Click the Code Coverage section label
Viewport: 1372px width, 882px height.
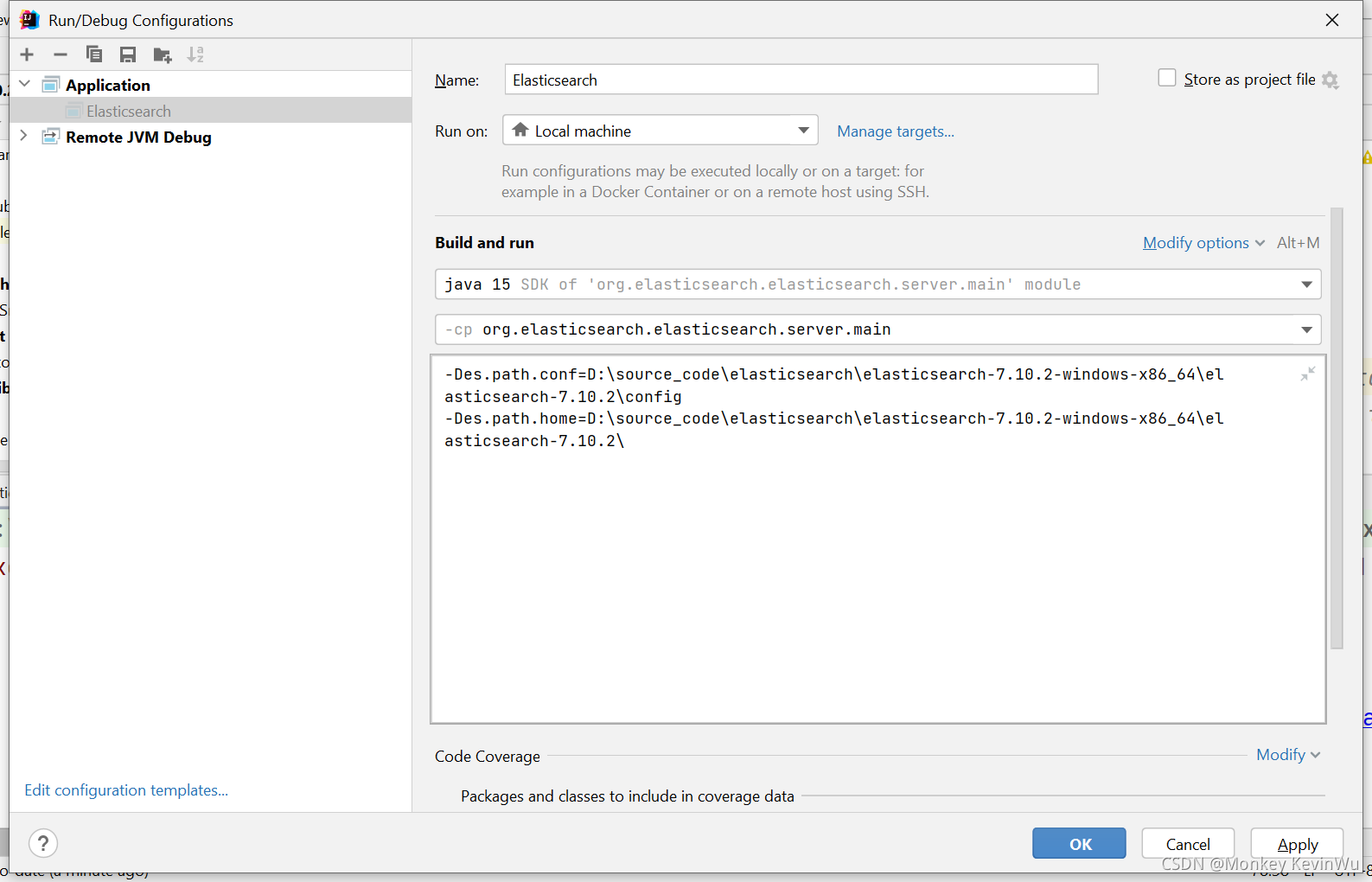point(488,756)
